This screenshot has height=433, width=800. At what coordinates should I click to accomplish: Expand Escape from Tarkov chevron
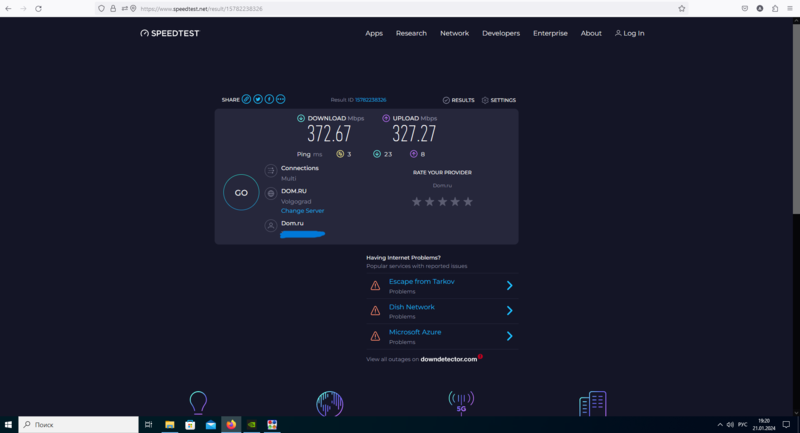[509, 286]
